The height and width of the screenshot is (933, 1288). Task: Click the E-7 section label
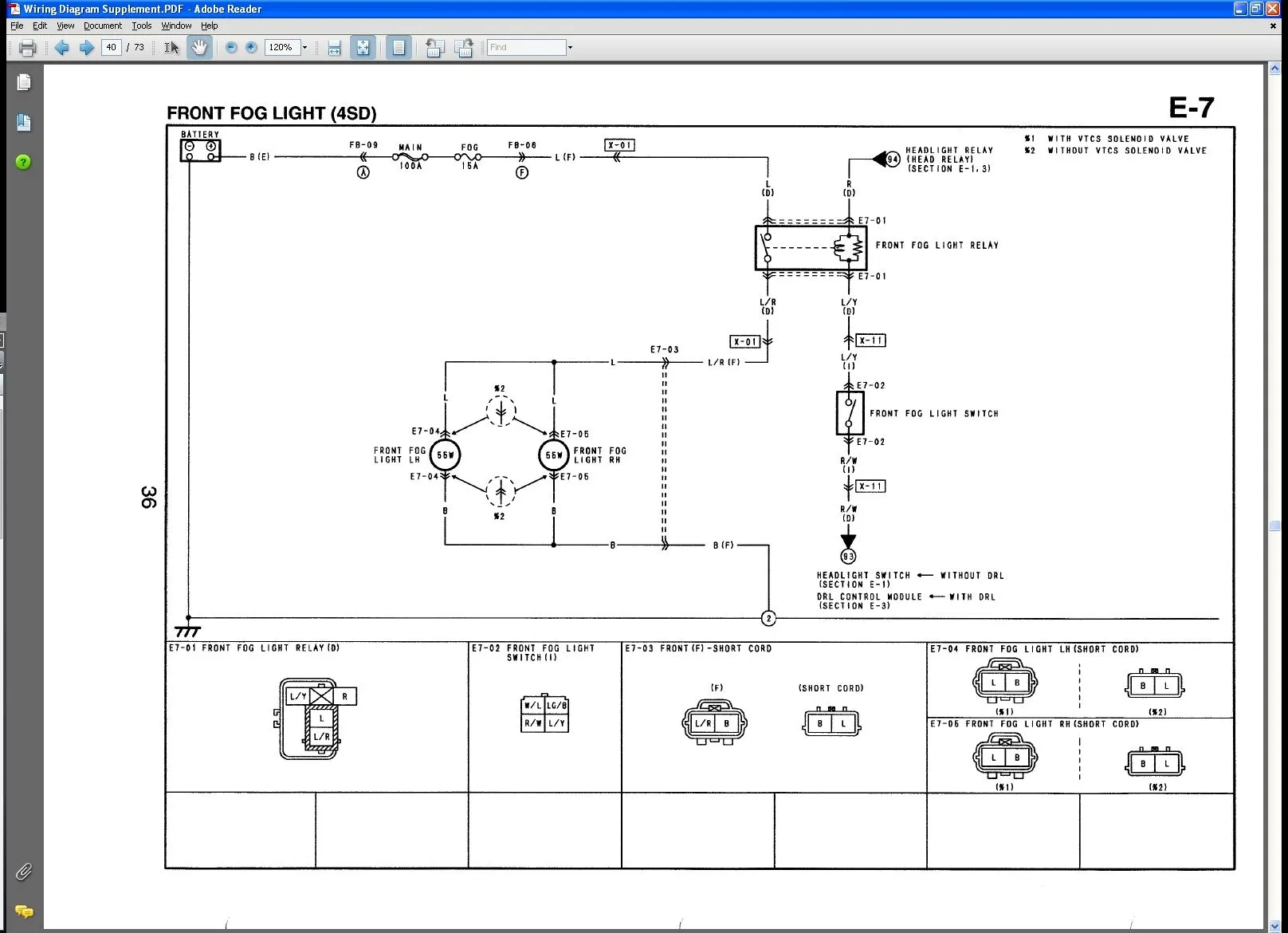[1192, 108]
